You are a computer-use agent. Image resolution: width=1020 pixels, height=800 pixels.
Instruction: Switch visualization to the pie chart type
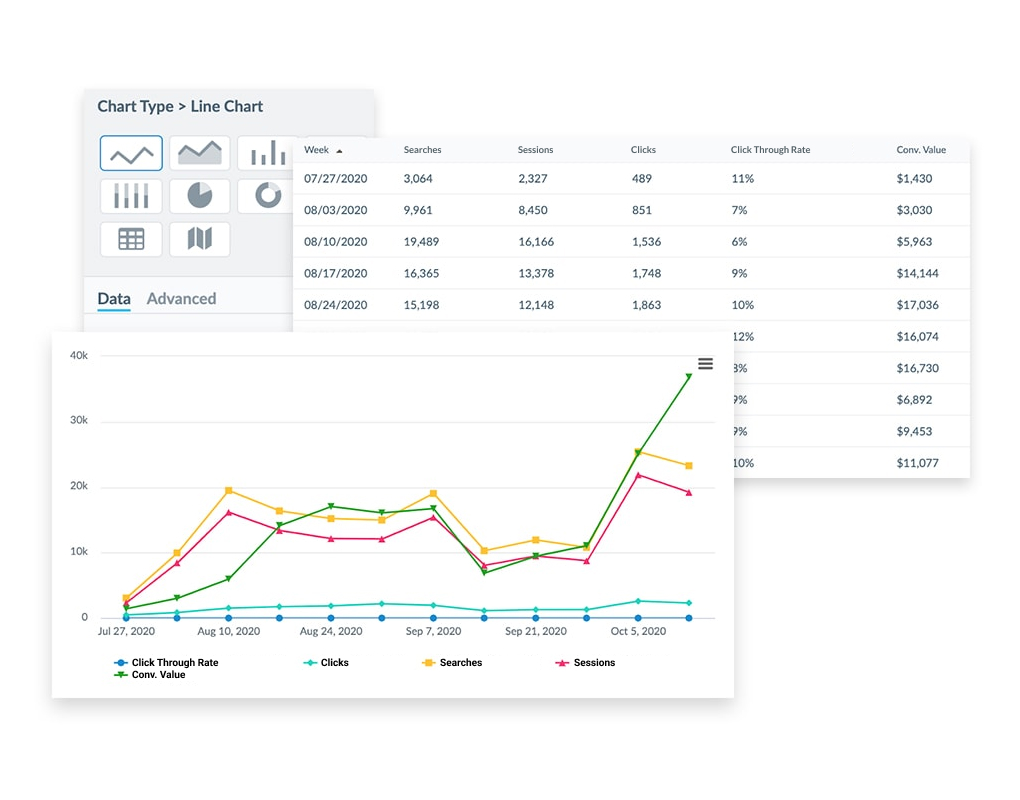click(x=198, y=196)
